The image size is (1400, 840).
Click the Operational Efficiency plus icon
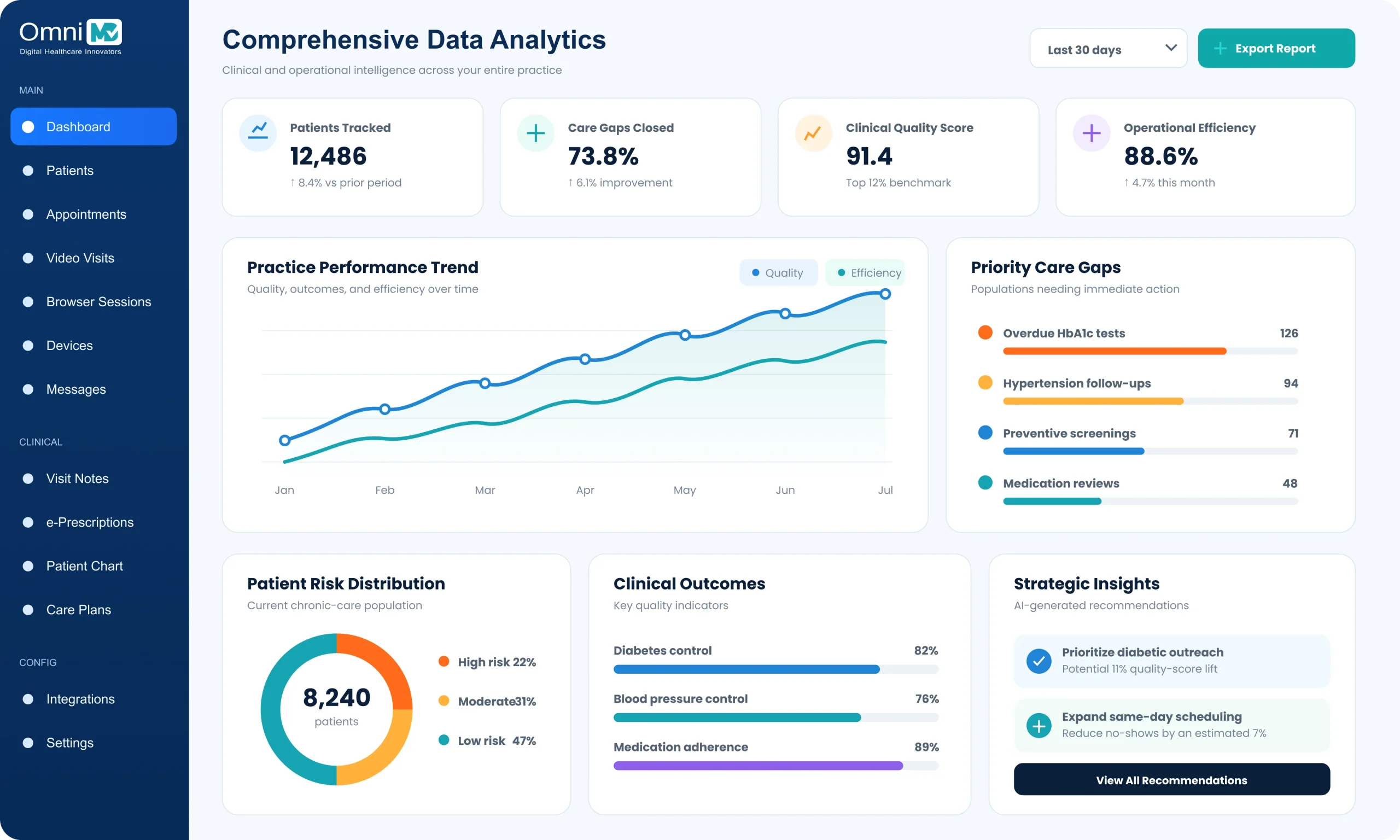tap(1092, 133)
